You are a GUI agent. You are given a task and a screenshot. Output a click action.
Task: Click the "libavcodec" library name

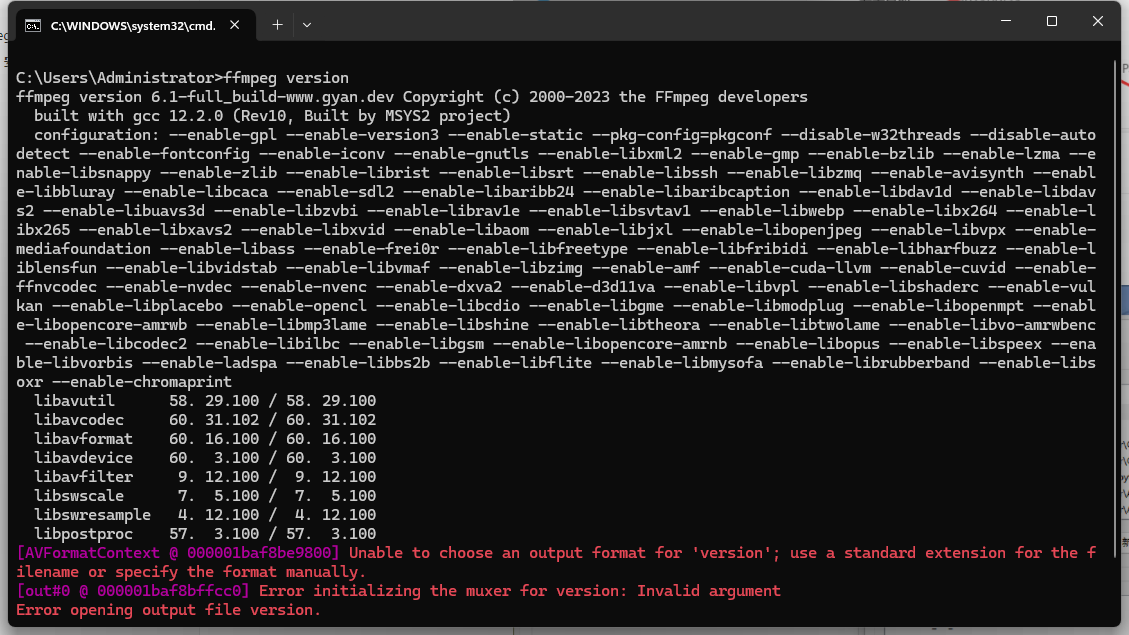78,420
